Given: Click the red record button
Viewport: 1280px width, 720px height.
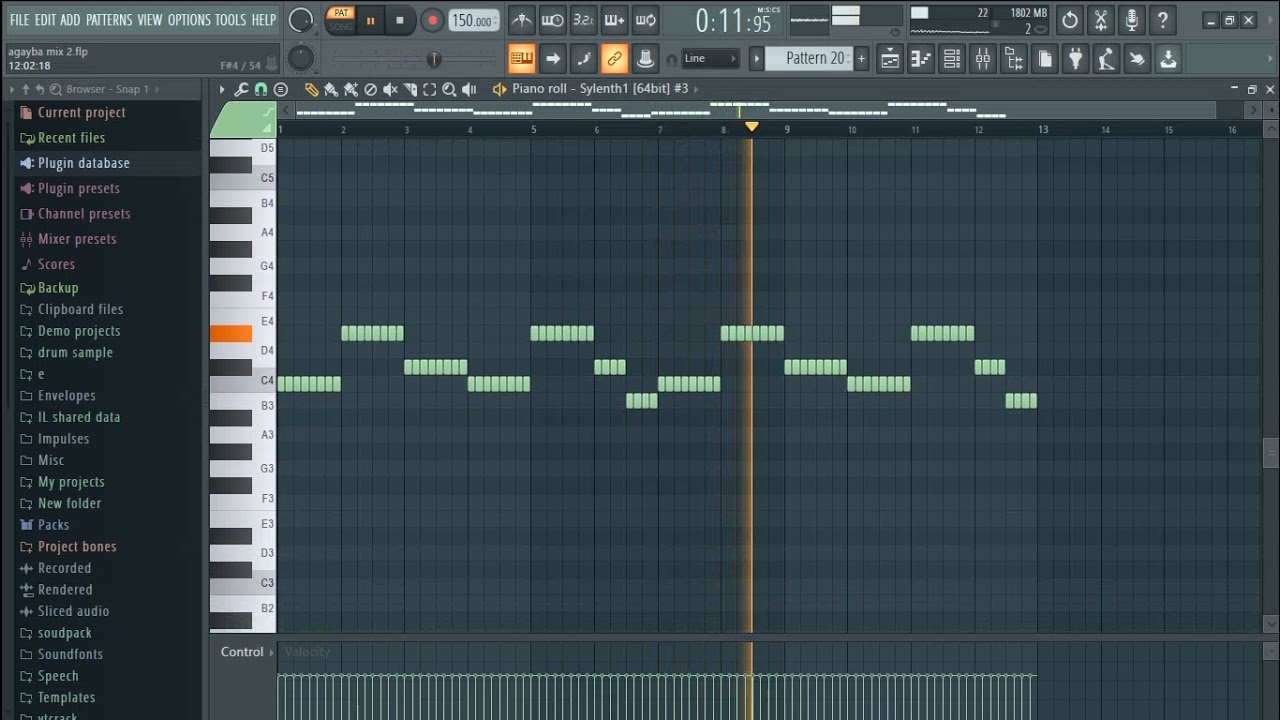Looking at the screenshot, I should [x=432, y=20].
